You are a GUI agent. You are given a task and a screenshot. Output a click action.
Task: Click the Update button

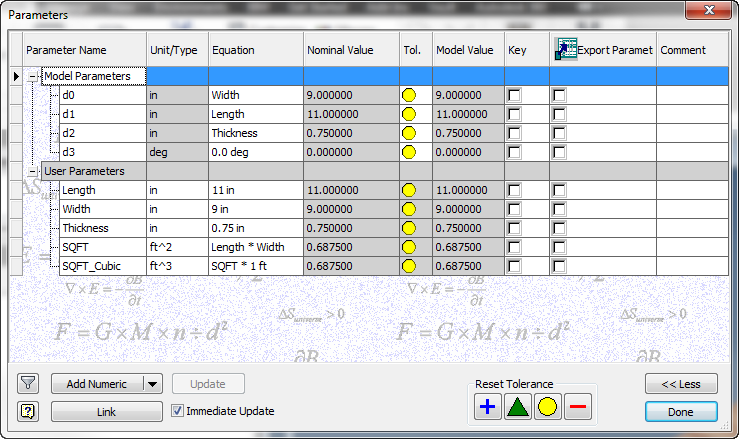click(208, 384)
